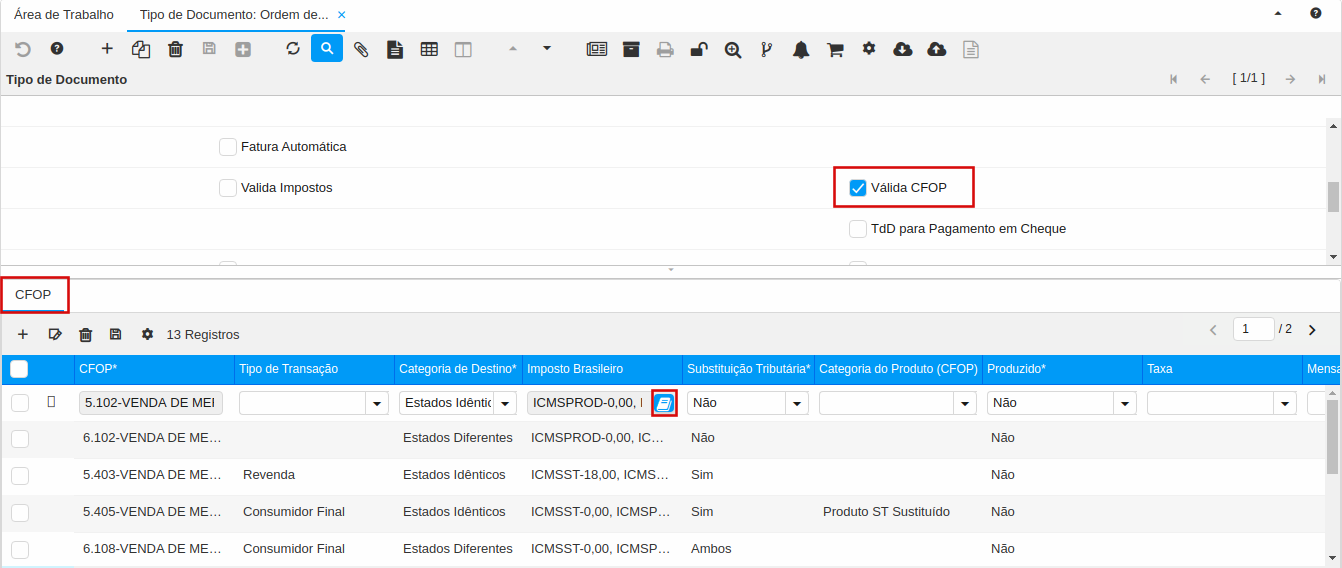Screen dimensions: 1342x568
Task: Click the Delete trash icon in top toolbar
Action: [x=175, y=49]
